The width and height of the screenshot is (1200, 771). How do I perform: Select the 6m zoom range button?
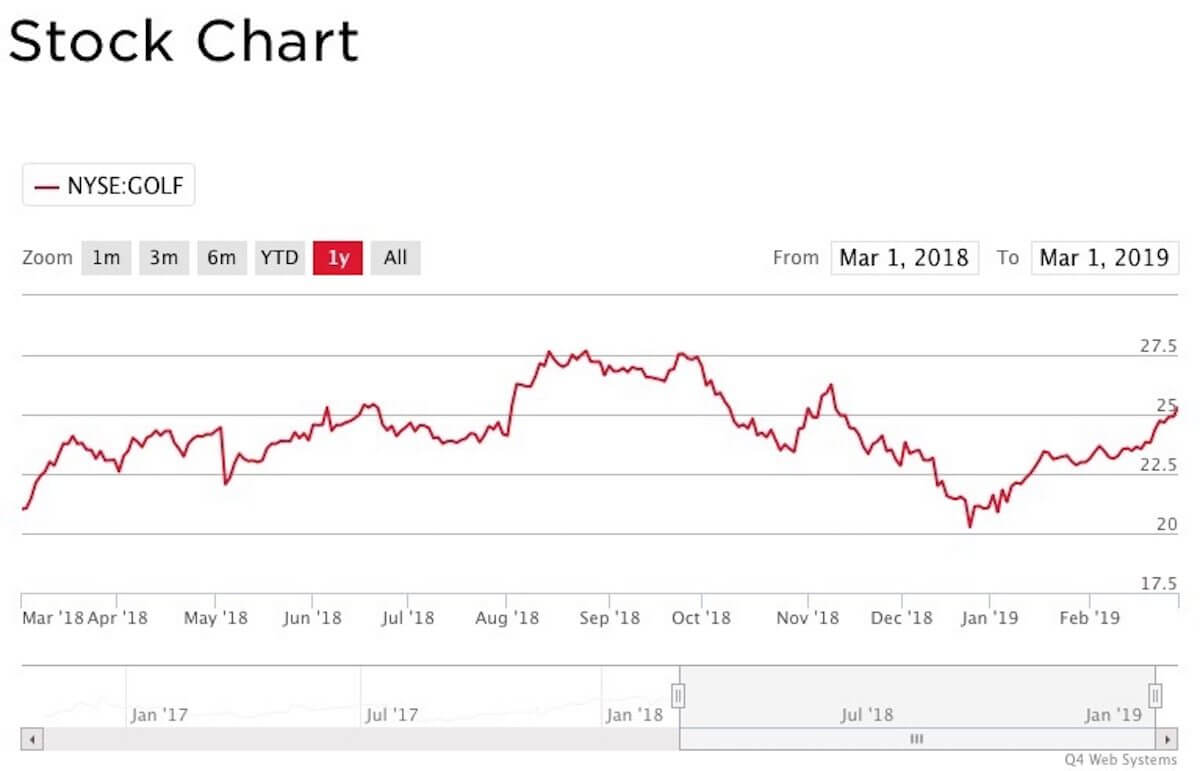pos(222,257)
